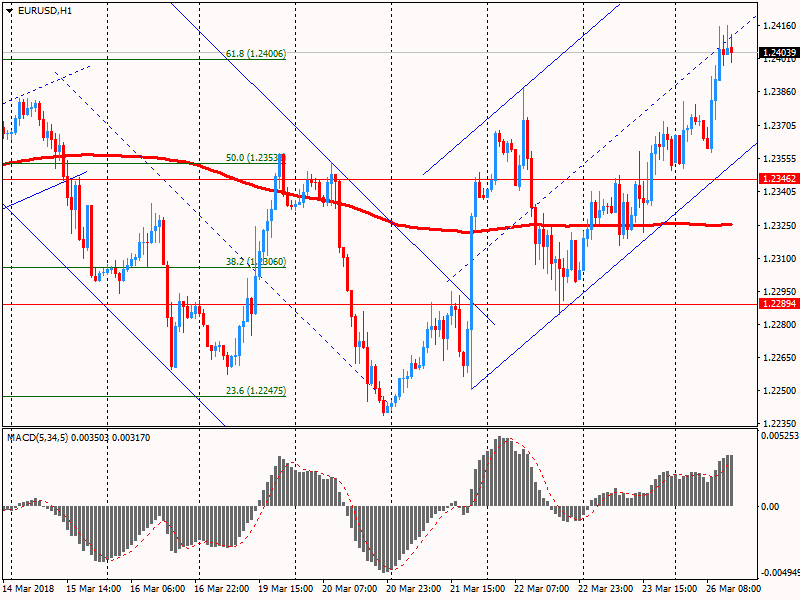This screenshot has height=600, width=800.
Task: Click the red level price tag 1.23462
Action: pyautogui.click(x=779, y=179)
